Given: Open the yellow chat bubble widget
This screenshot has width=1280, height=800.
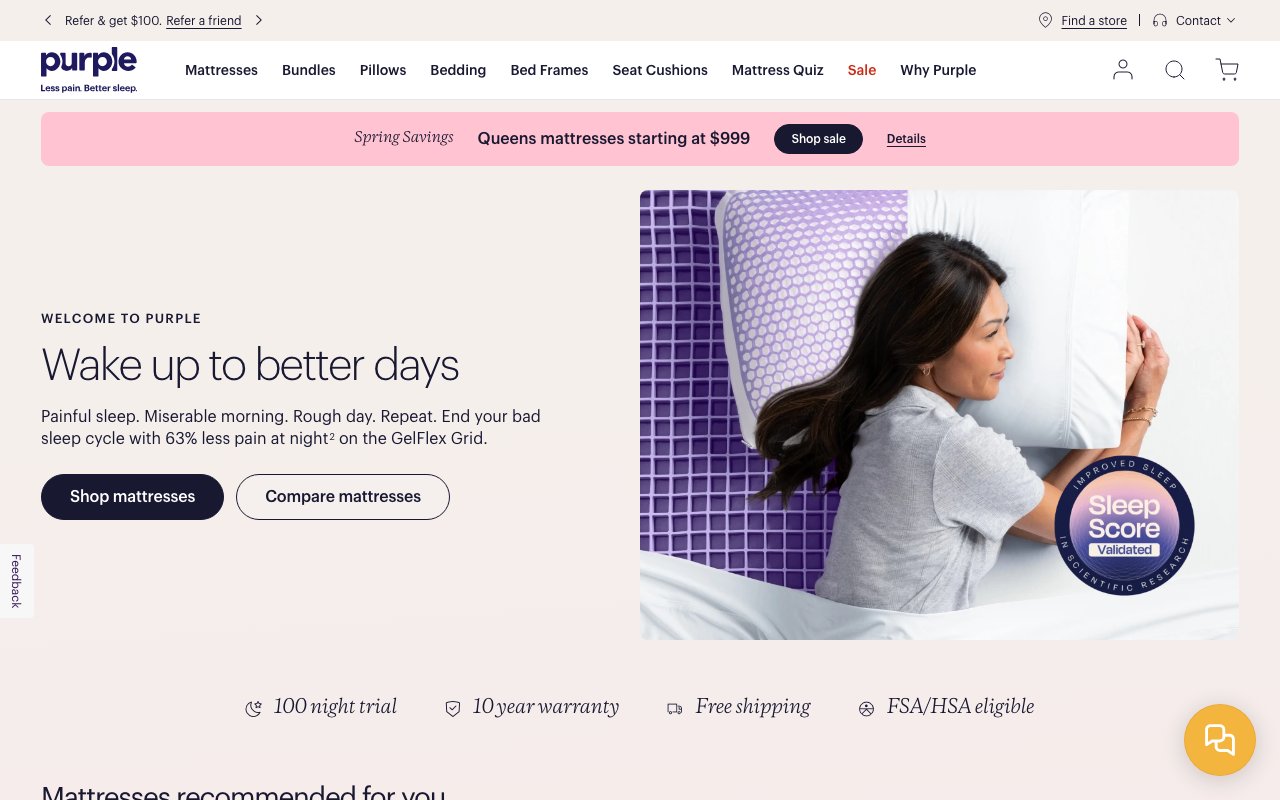Looking at the screenshot, I should point(1220,740).
